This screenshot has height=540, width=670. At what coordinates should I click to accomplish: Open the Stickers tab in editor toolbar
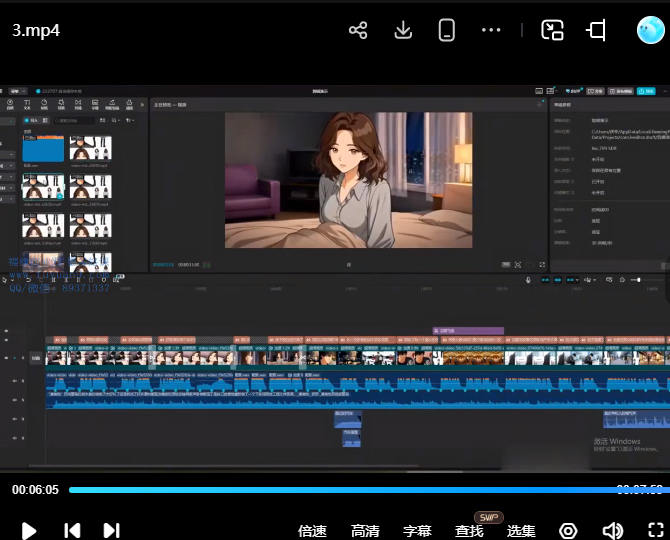click(x=44, y=104)
